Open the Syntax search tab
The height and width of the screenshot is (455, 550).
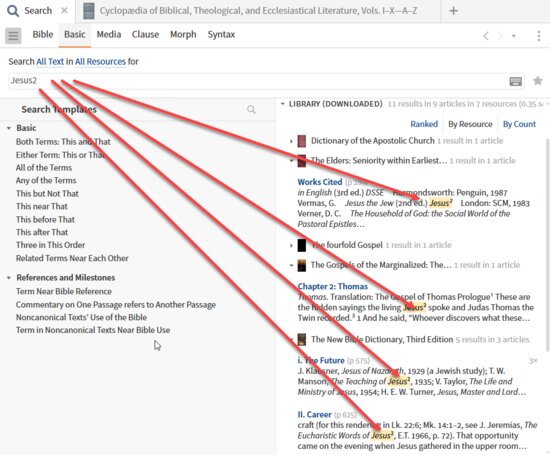(x=221, y=34)
